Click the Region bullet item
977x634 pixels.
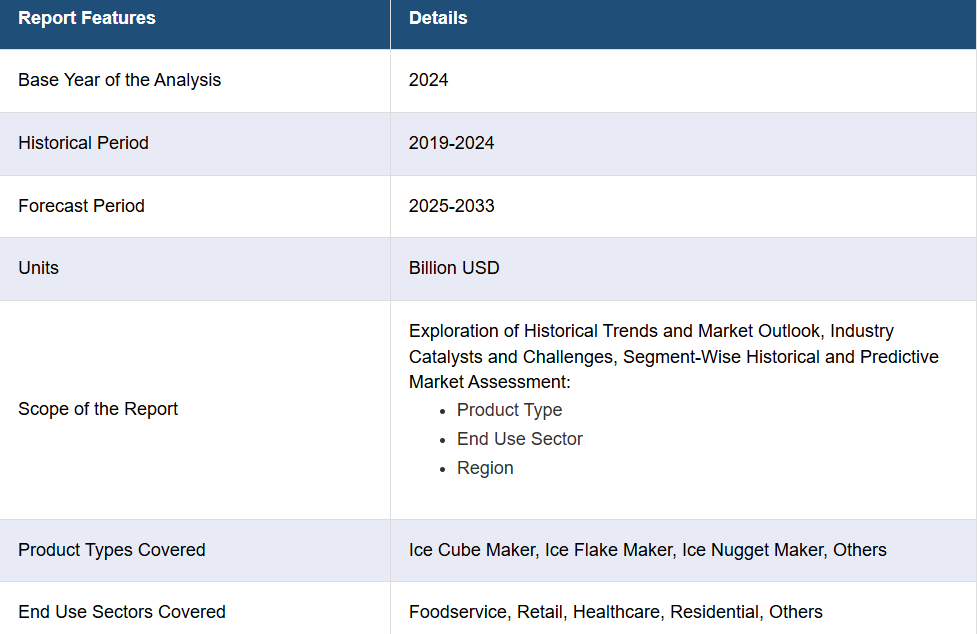485,468
